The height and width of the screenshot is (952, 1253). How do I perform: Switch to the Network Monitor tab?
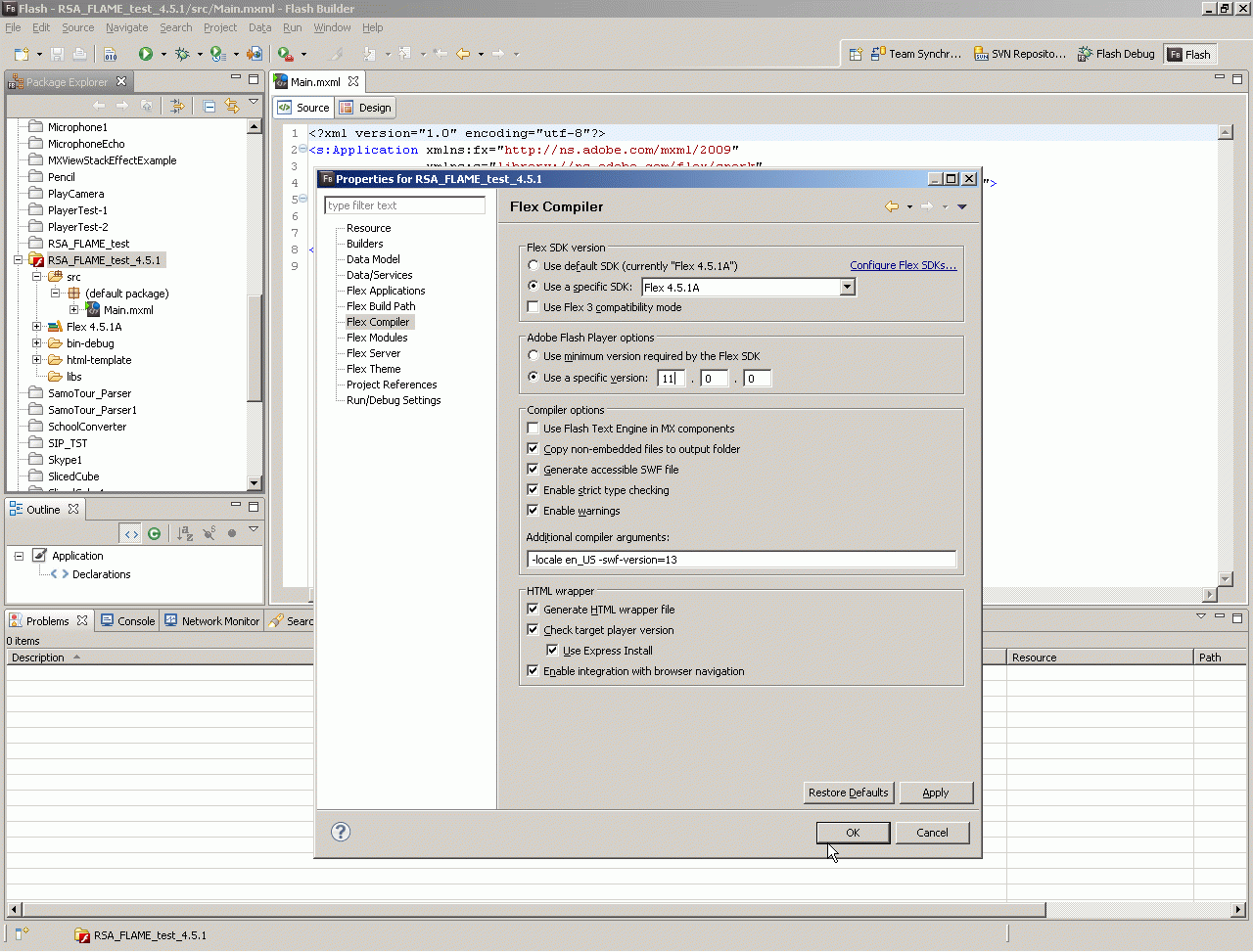(x=212, y=621)
